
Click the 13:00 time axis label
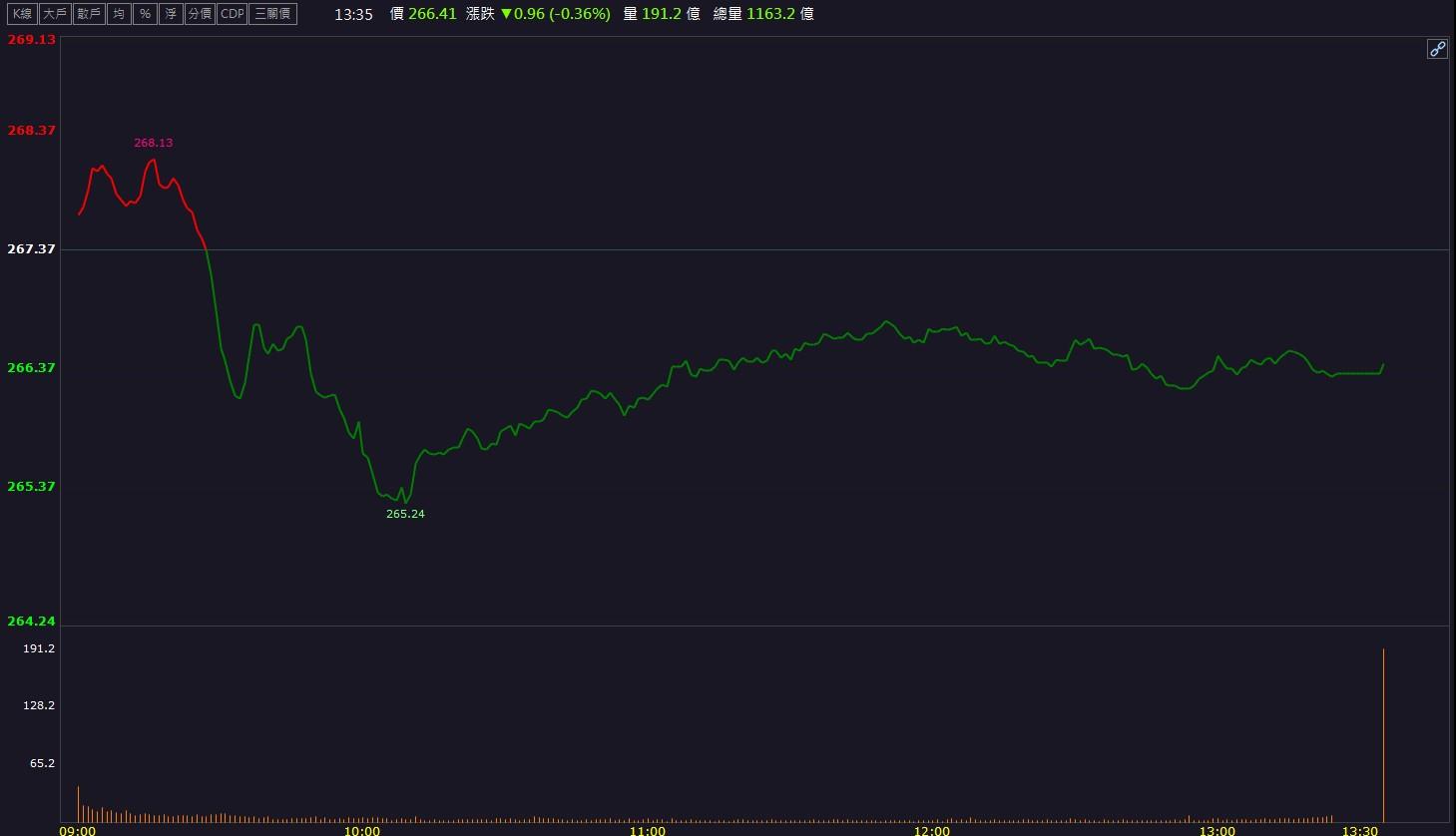tap(1217, 830)
